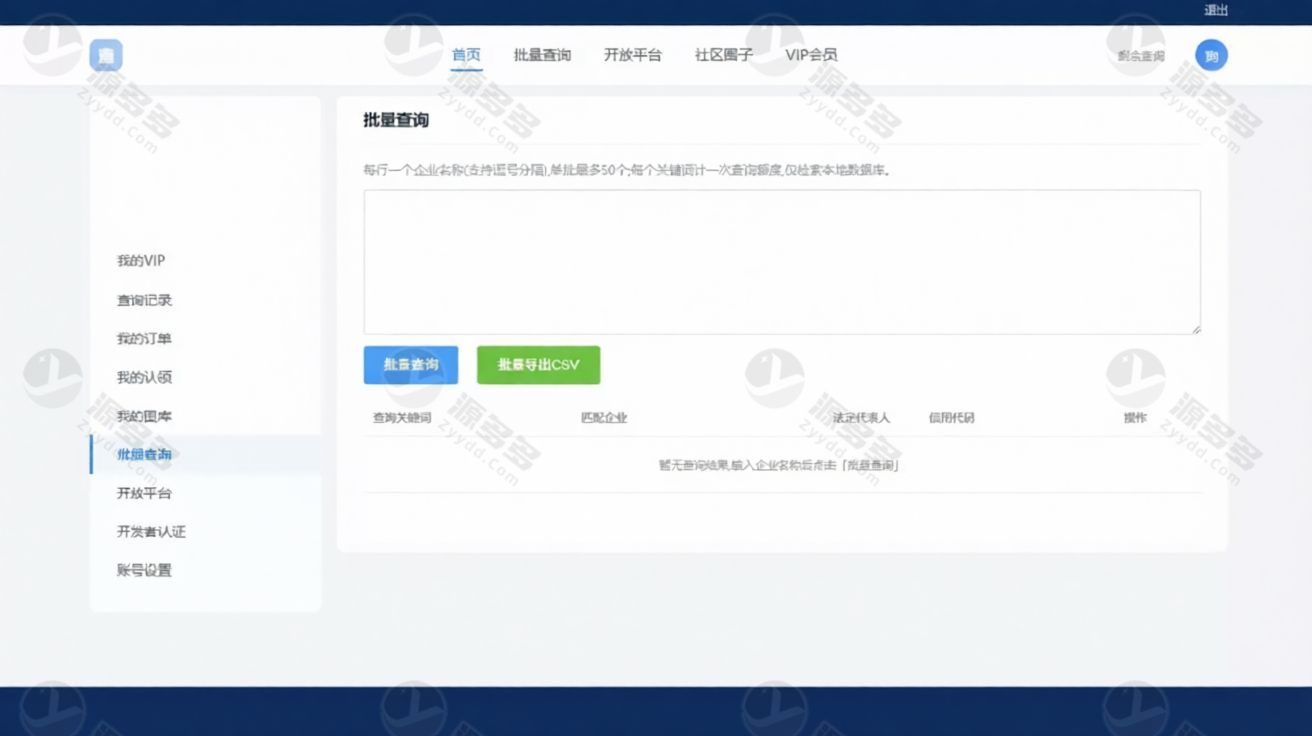The height and width of the screenshot is (736, 1312).
Task: Click the 批量查询 page heading
Action: [x=396, y=120]
